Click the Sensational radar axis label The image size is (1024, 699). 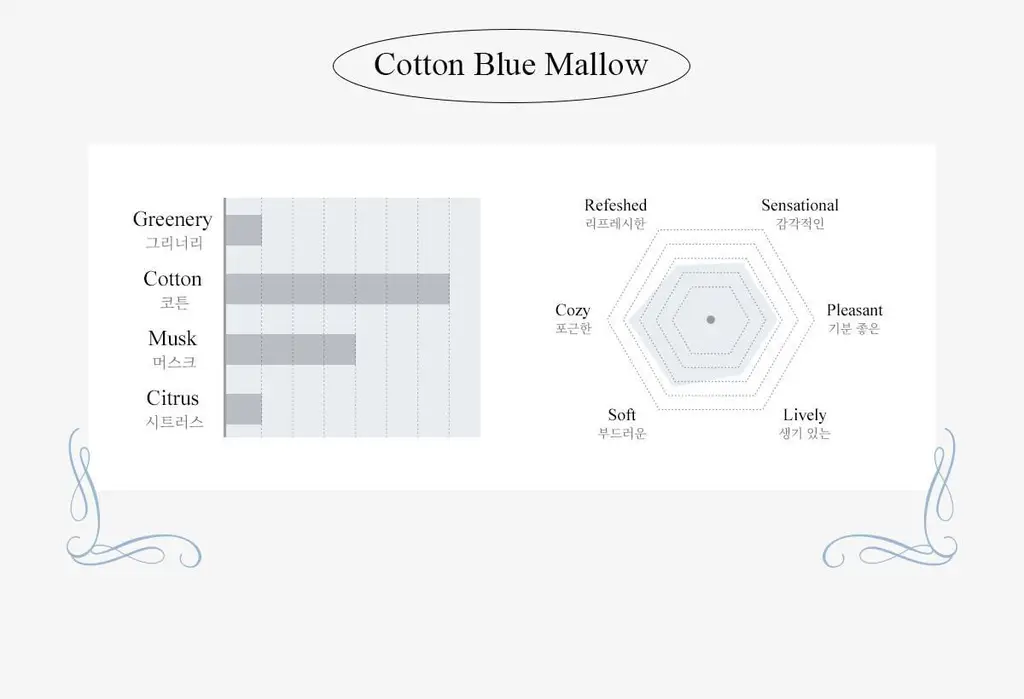click(800, 205)
